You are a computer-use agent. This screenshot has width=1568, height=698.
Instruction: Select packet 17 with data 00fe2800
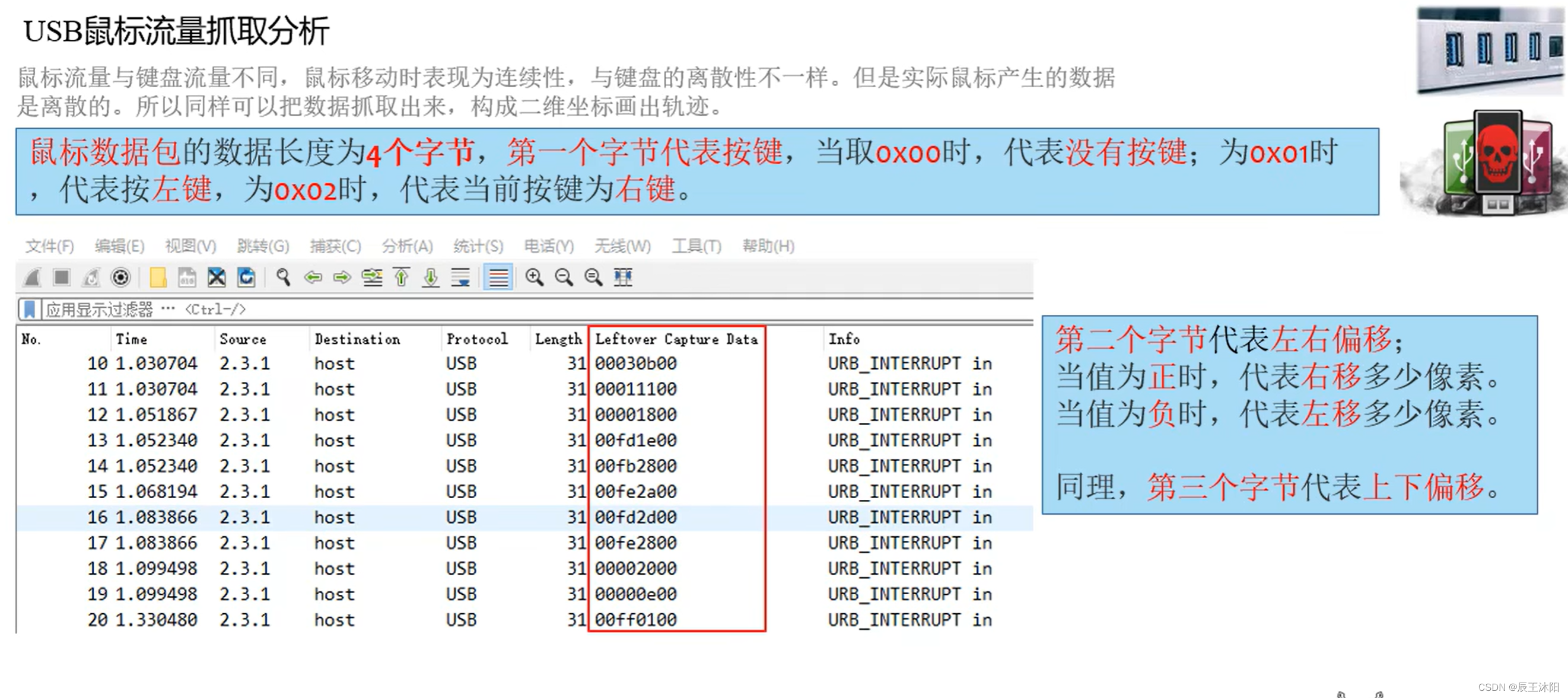[x=524, y=543]
